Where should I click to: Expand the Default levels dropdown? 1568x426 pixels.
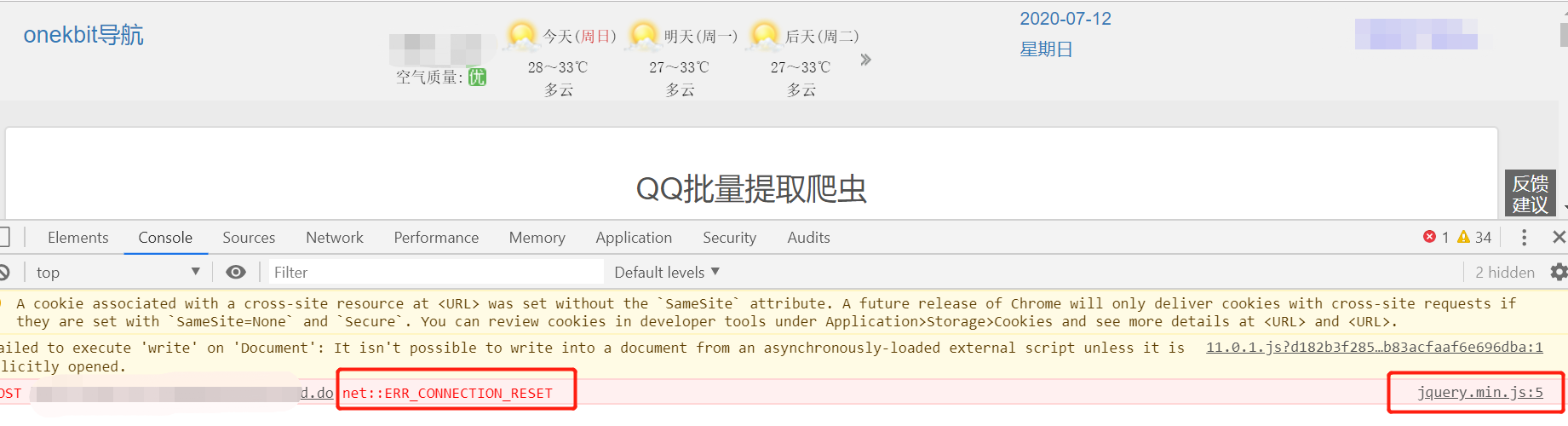point(667,272)
